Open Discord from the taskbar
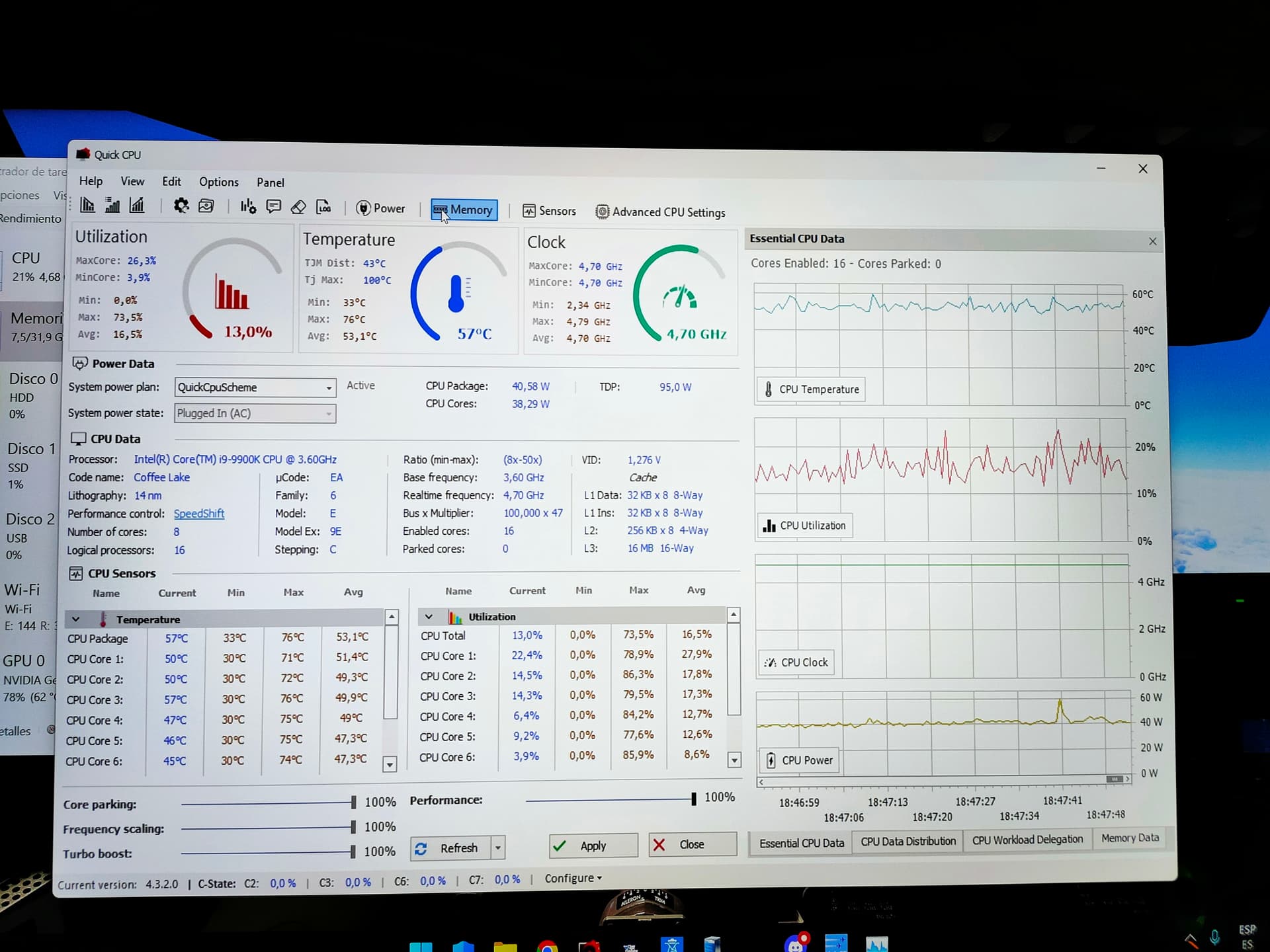This screenshot has height=952, width=1270. click(796, 943)
